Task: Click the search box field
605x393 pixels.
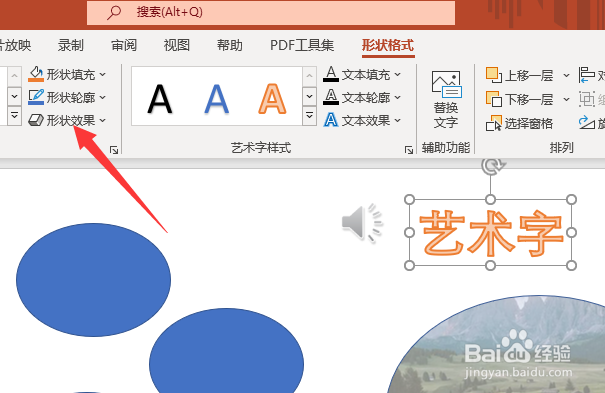Action: pyautogui.click(x=271, y=12)
